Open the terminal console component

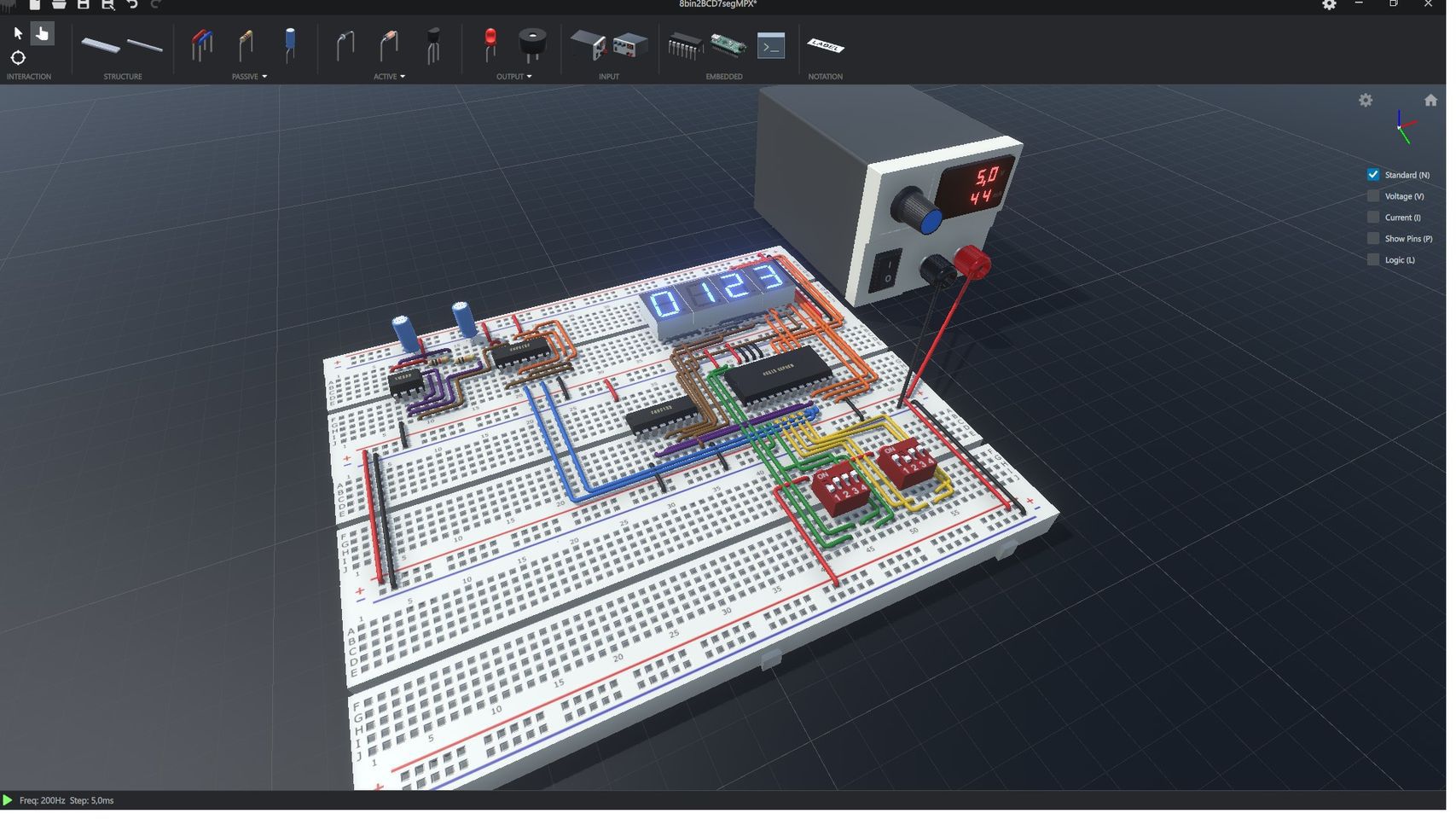tap(771, 45)
